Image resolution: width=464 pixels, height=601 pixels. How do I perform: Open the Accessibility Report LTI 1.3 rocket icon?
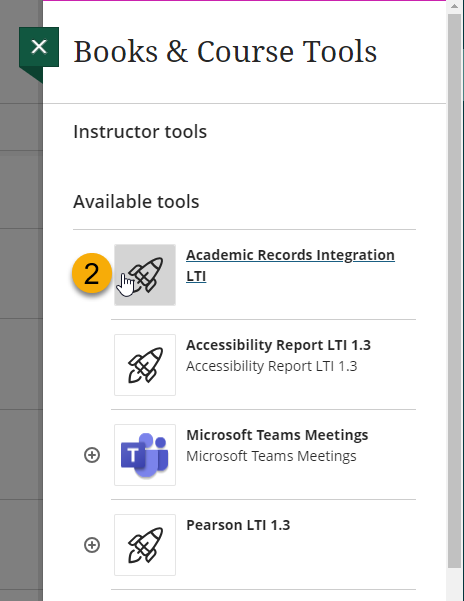145,365
